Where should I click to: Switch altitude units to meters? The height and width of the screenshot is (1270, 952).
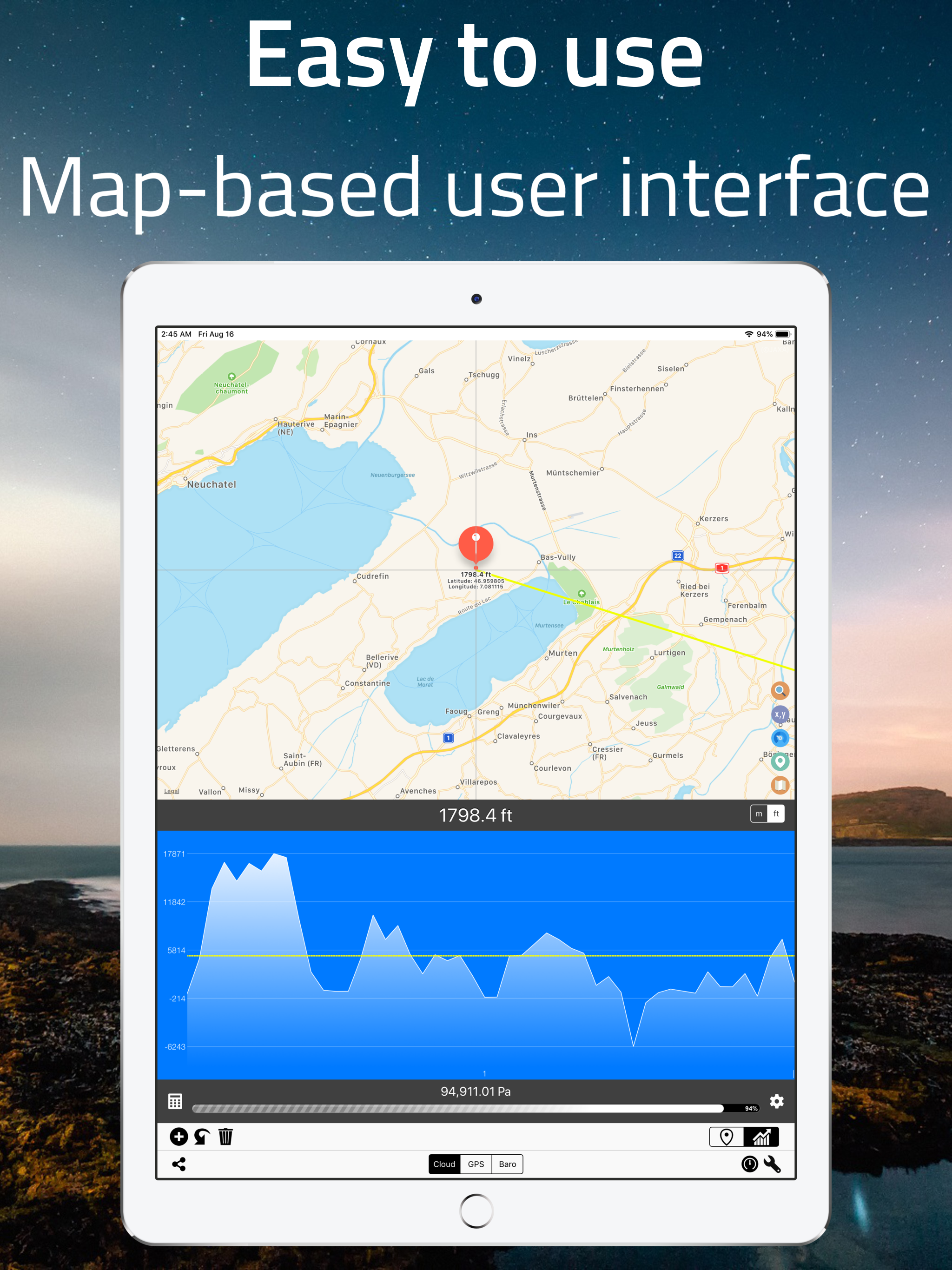coord(759,814)
